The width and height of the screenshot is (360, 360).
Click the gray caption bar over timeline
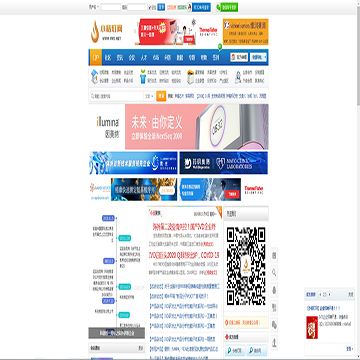coord(117,333)
